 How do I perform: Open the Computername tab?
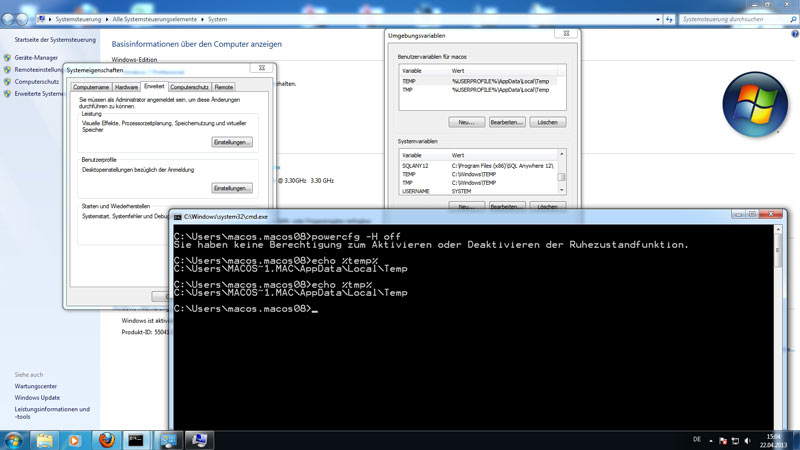tap(91, 87)
